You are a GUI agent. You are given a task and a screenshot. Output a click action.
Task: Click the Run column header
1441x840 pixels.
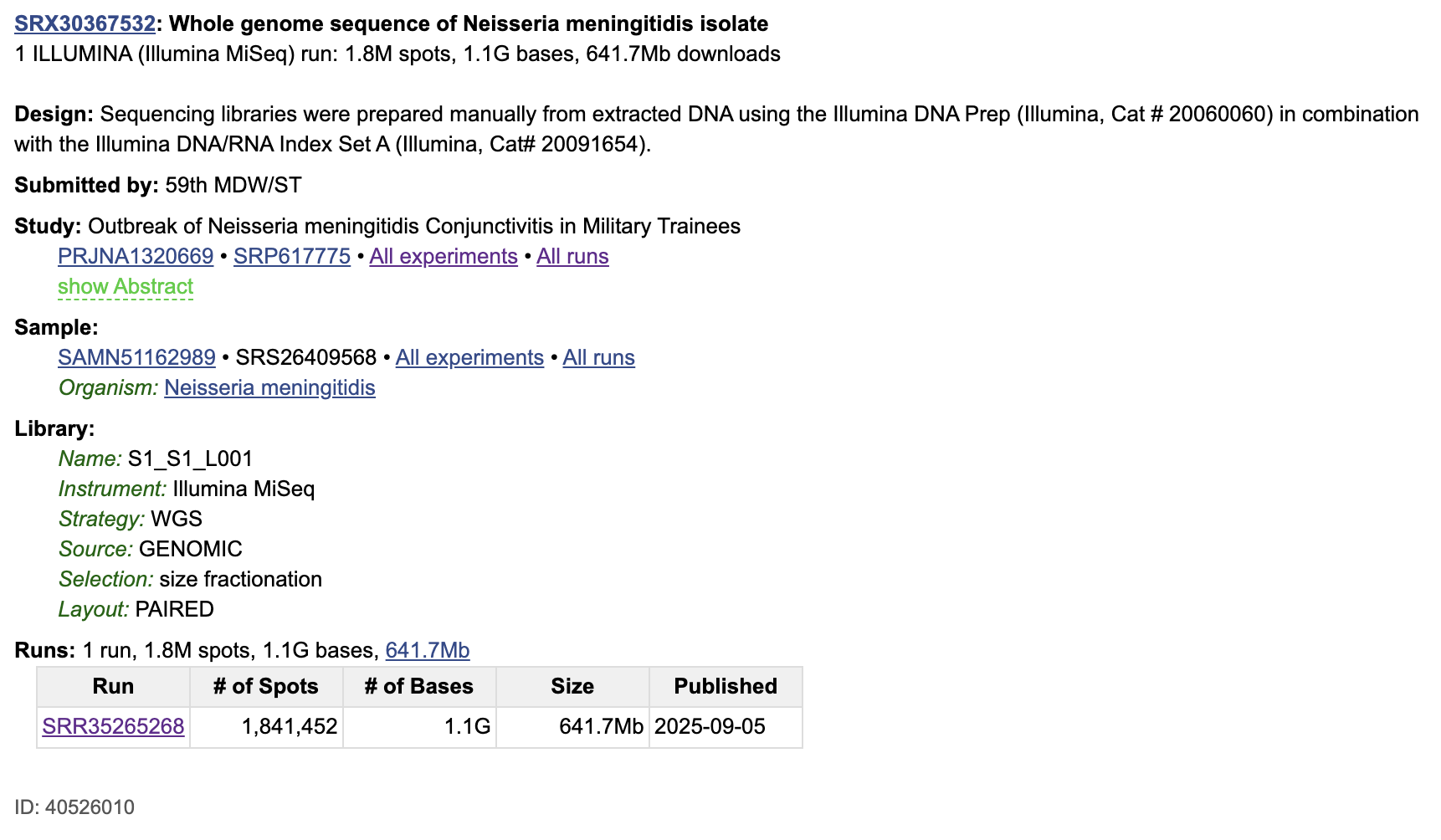point(113,686)
